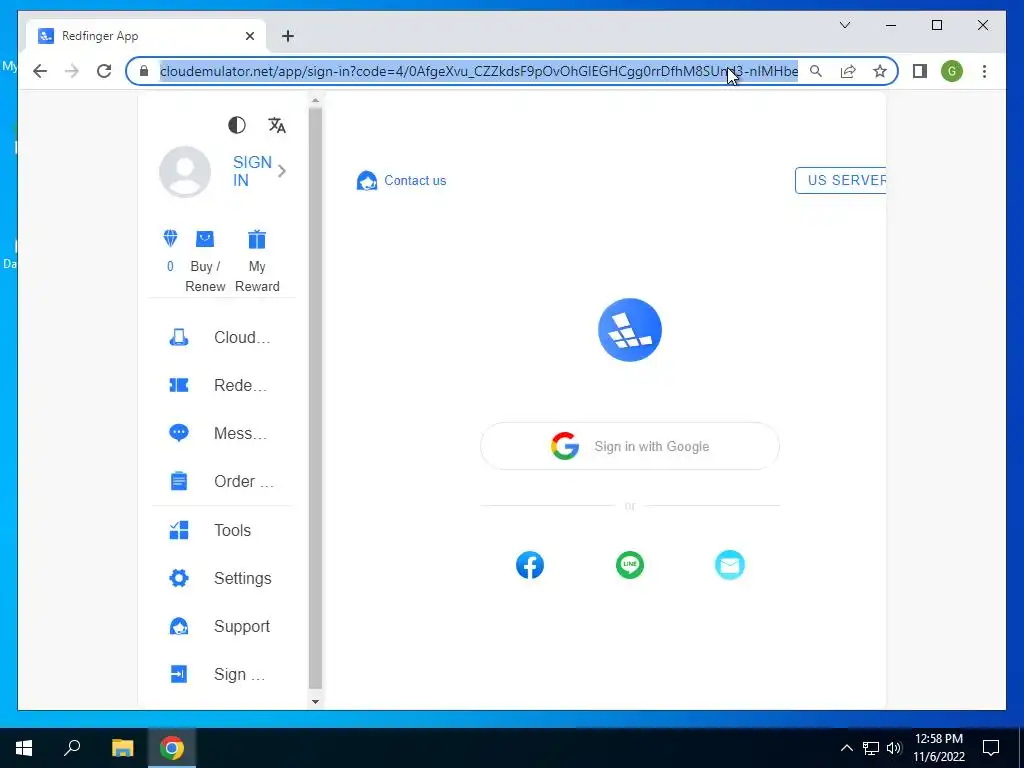Click Sign in with Google button
The image size is (1024, 768).
pyautogui.click(x=630, y=446)
